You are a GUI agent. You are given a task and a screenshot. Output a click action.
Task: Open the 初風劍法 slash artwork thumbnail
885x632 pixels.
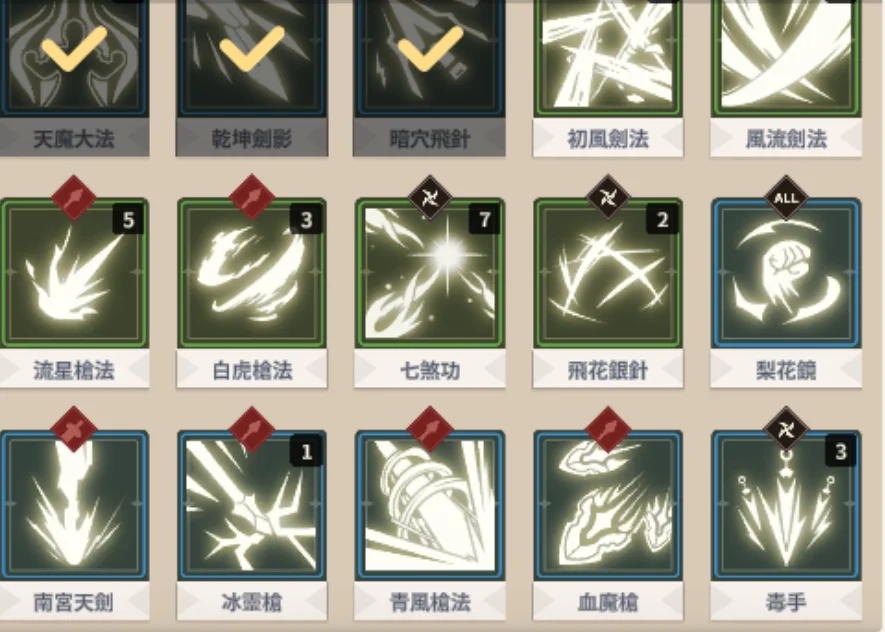tap(608, 58)
